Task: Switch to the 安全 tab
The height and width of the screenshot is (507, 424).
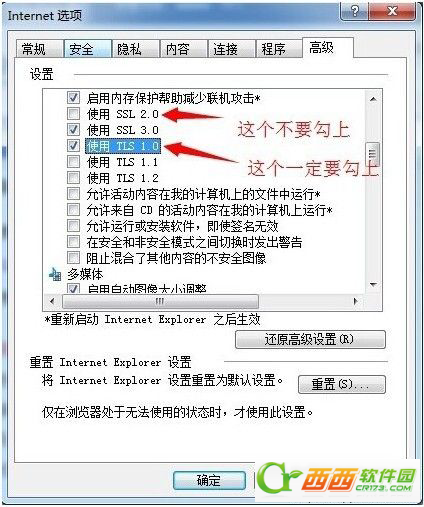Action: [88, 49]
